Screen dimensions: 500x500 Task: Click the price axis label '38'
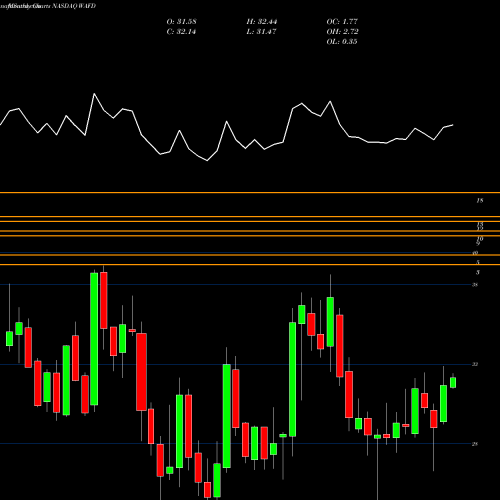475,285
